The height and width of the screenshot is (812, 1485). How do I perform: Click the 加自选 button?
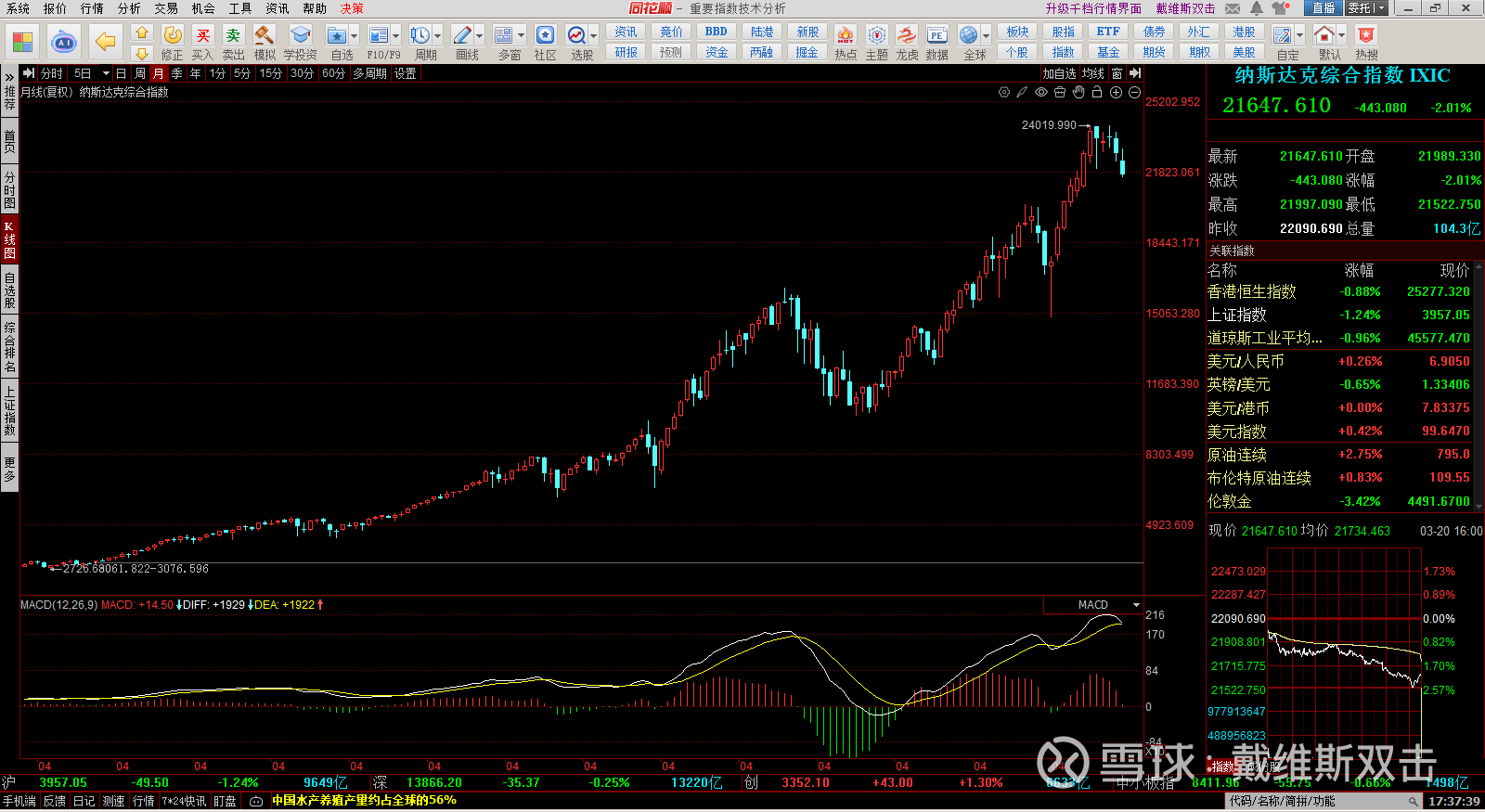[1059, 73]
